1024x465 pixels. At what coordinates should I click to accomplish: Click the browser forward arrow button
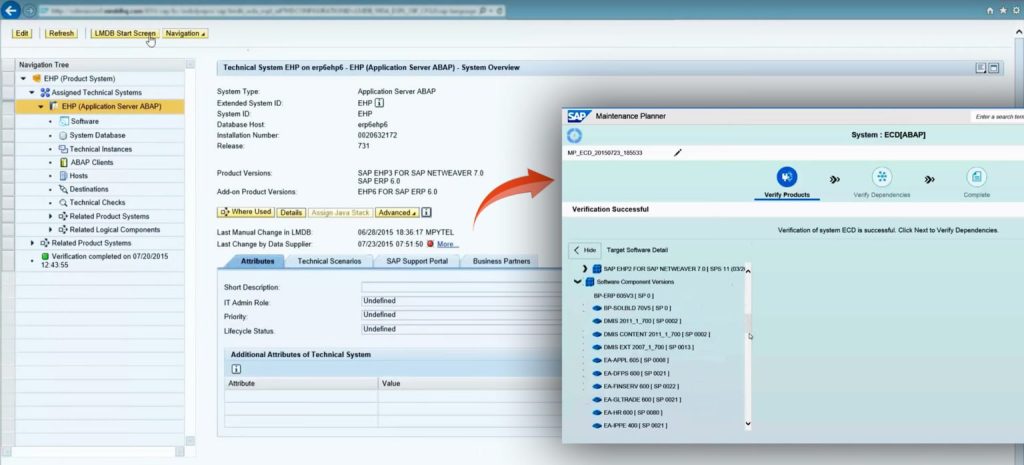29,11
